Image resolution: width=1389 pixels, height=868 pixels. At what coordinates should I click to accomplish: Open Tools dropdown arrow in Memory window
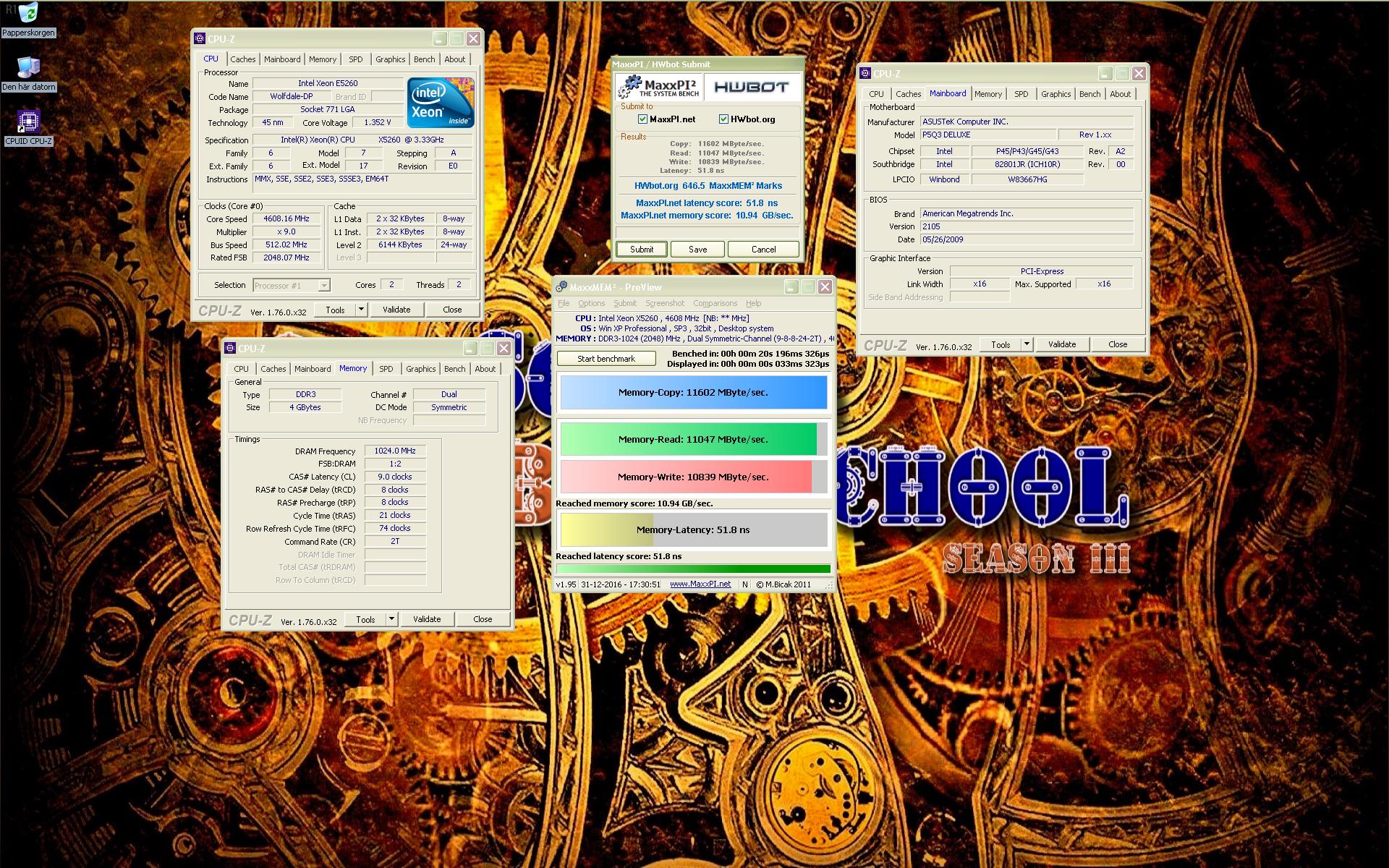[x=391, y=619]
